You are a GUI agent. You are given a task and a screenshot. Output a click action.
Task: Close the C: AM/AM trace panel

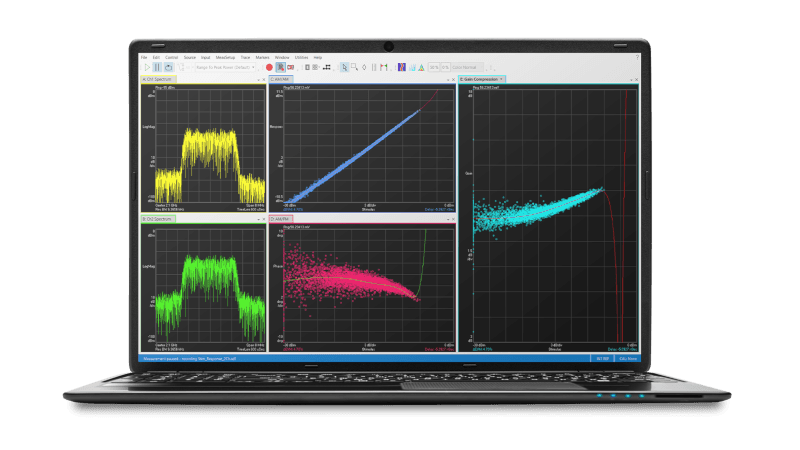click(x=452, y=79)
